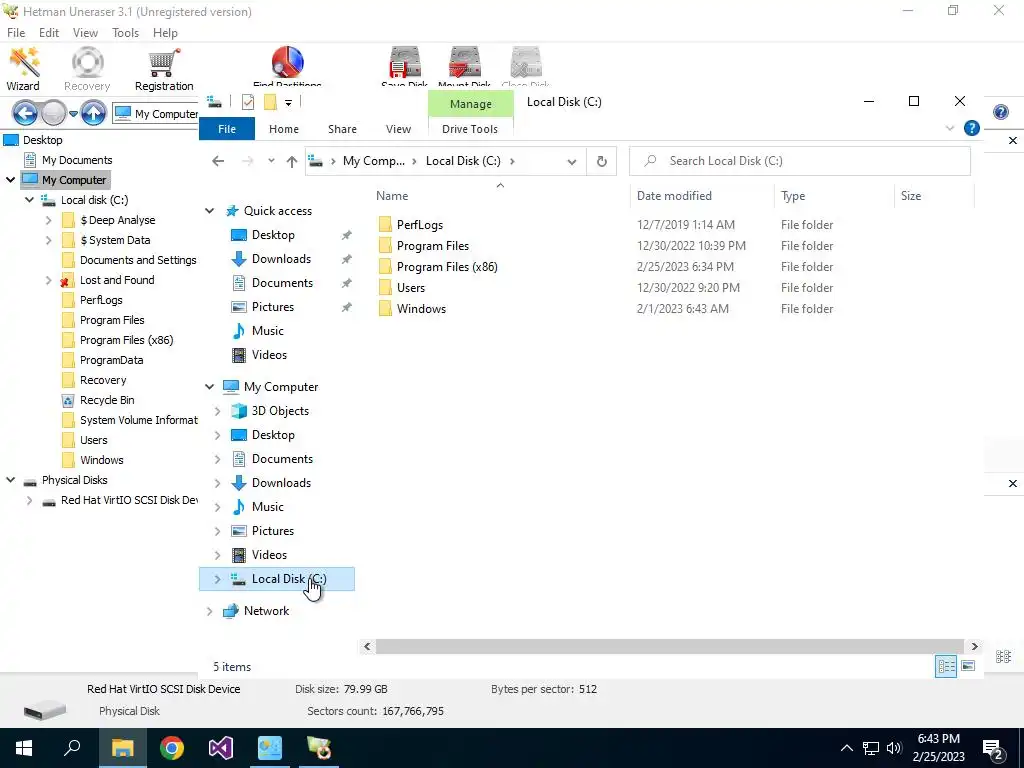
Task: Sort files by Date modified column
Action: [x=702, y=196]
